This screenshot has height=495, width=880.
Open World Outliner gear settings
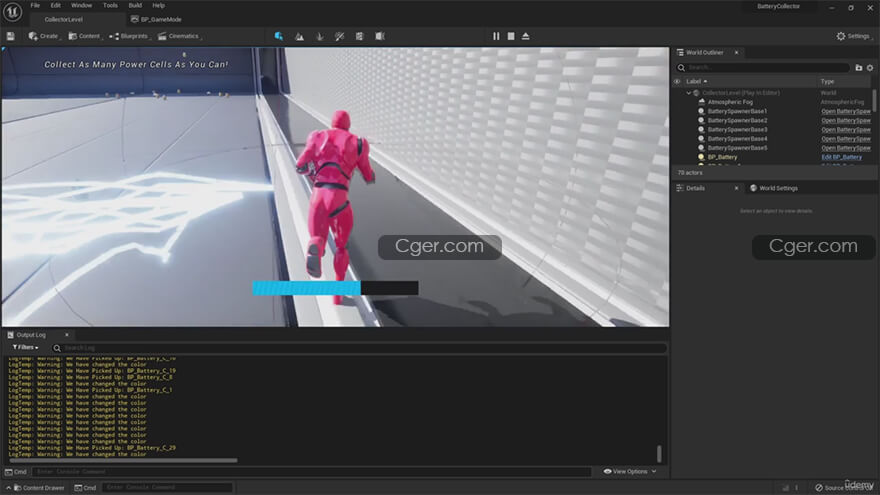[870, 67]
